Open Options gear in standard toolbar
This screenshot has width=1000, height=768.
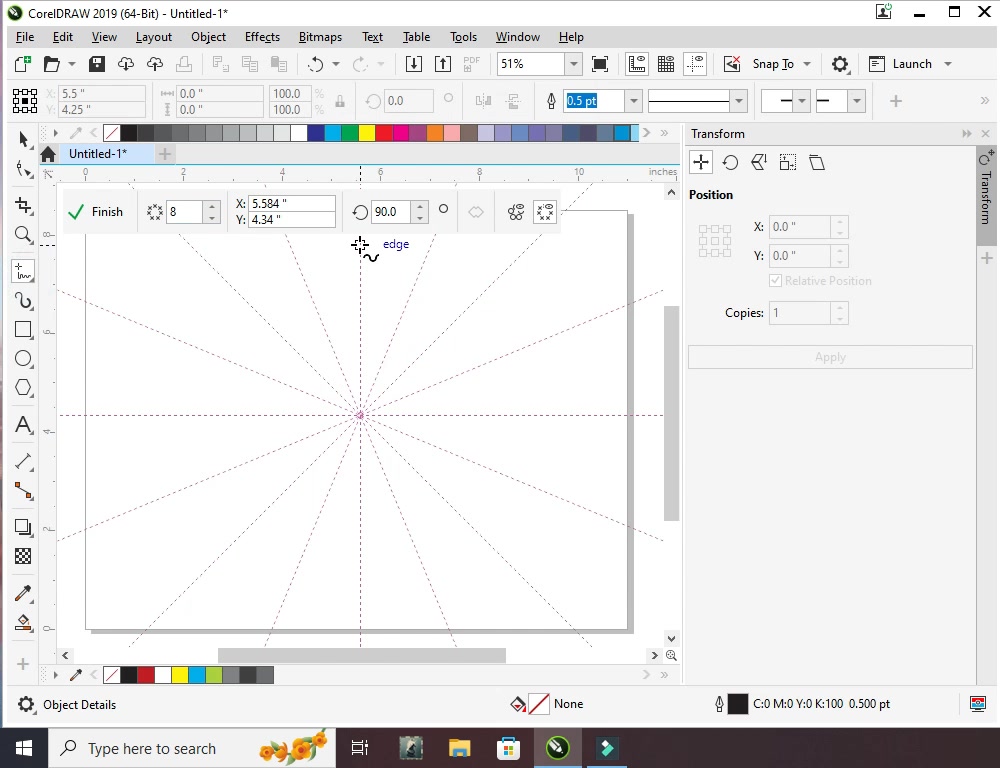tap(840, 64)
